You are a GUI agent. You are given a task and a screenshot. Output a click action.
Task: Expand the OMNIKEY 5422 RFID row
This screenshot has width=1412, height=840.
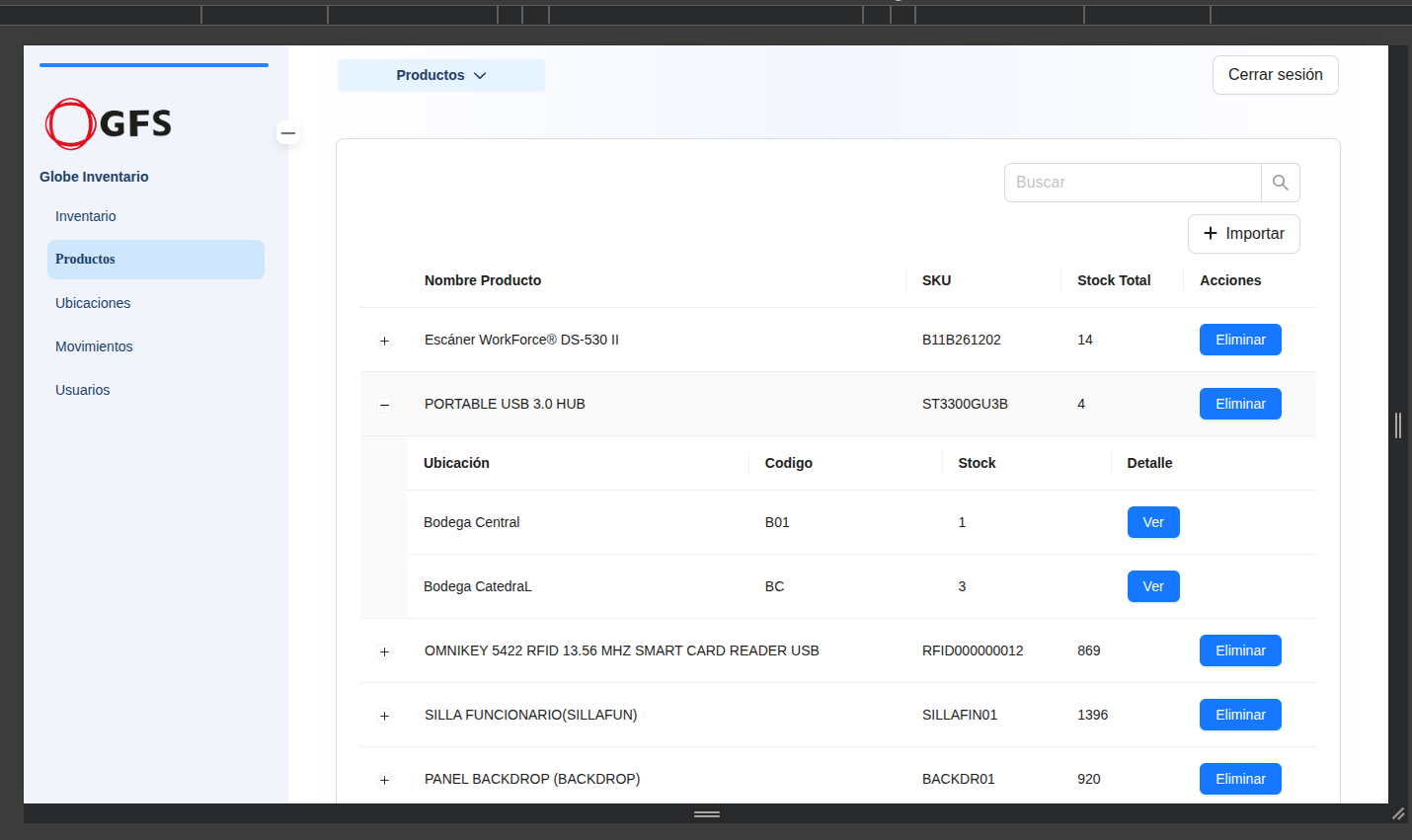(385, 651)
